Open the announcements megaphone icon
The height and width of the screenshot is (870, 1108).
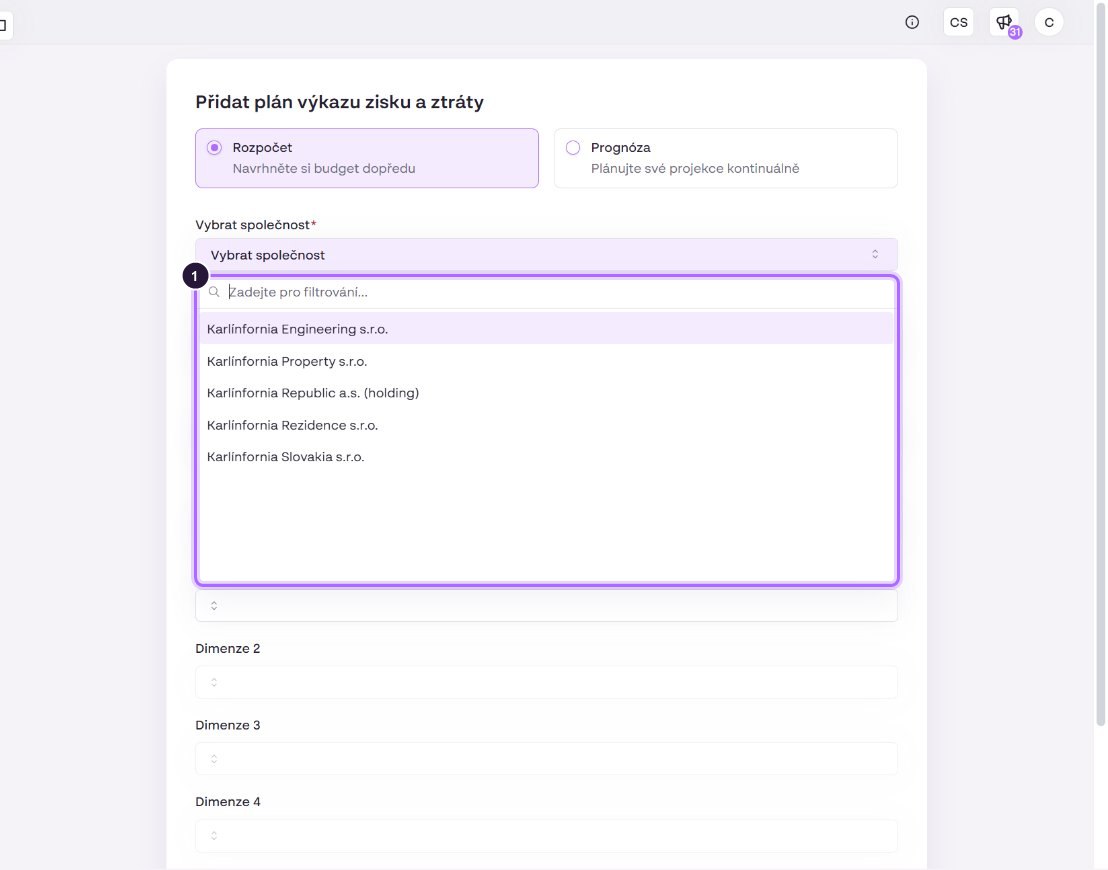(1004, 23)
